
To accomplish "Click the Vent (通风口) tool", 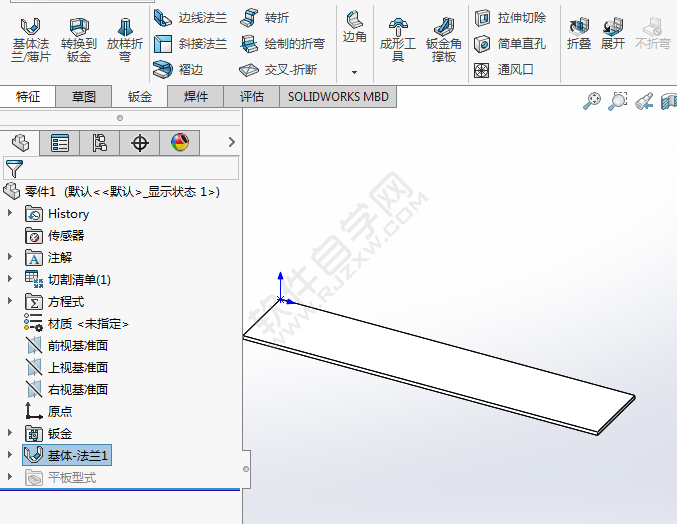I will click(x=504, y=69).
